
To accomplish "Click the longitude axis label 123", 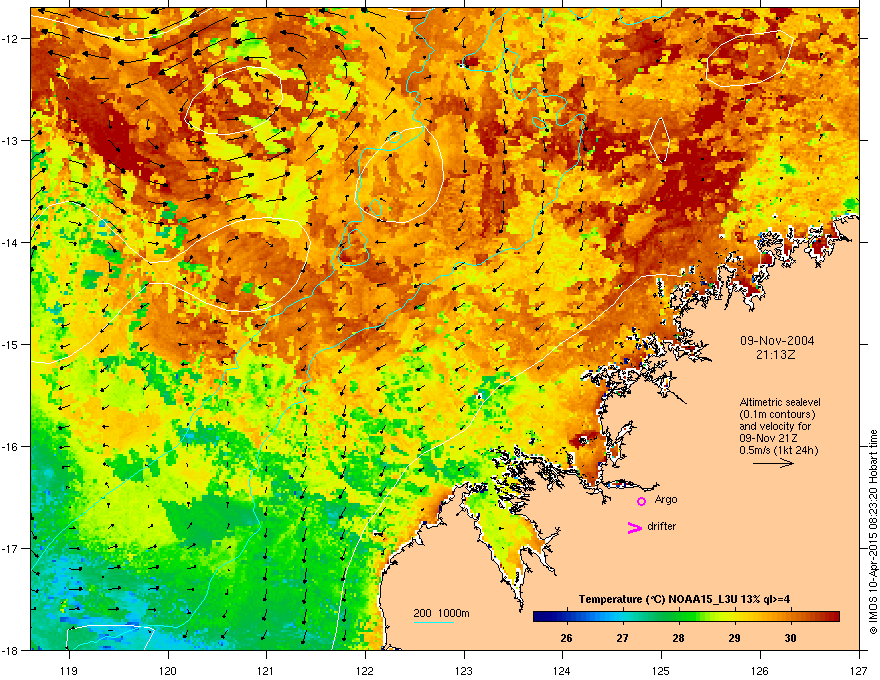I will (x=464, y=670).
